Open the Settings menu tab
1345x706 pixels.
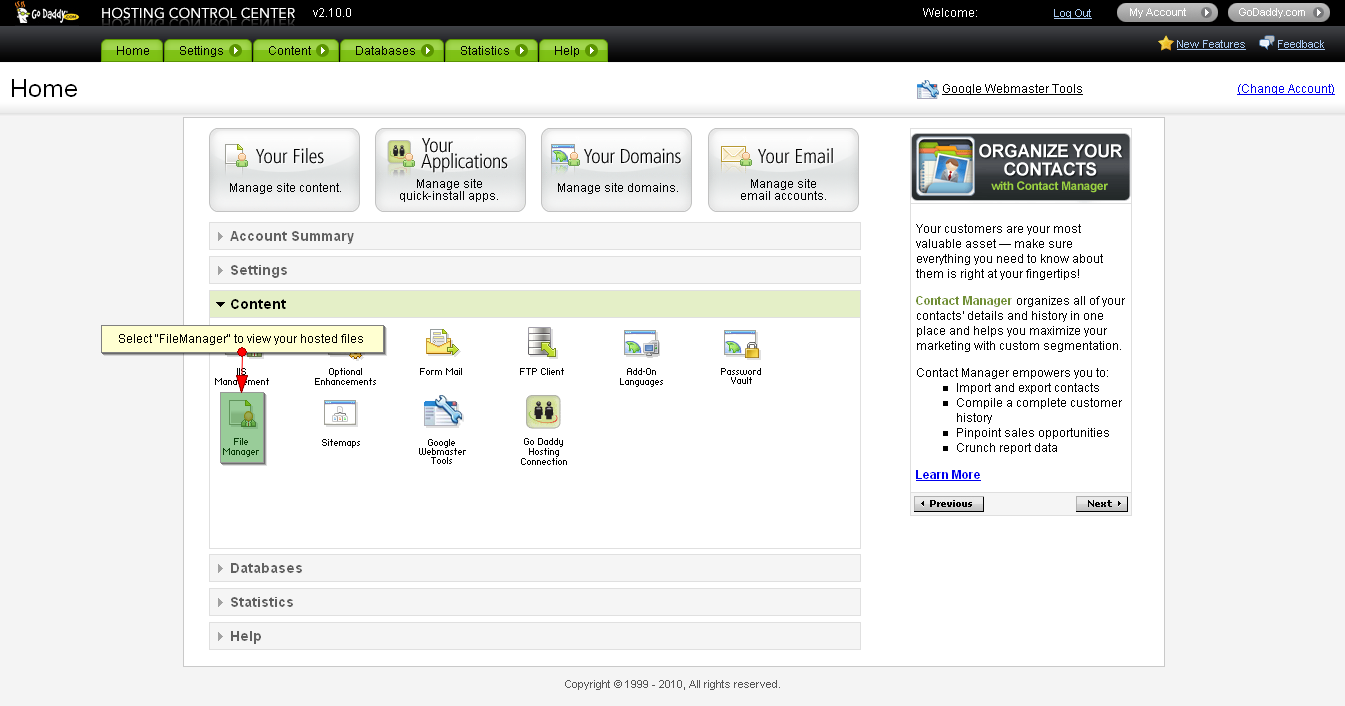(x=209, y=51)
